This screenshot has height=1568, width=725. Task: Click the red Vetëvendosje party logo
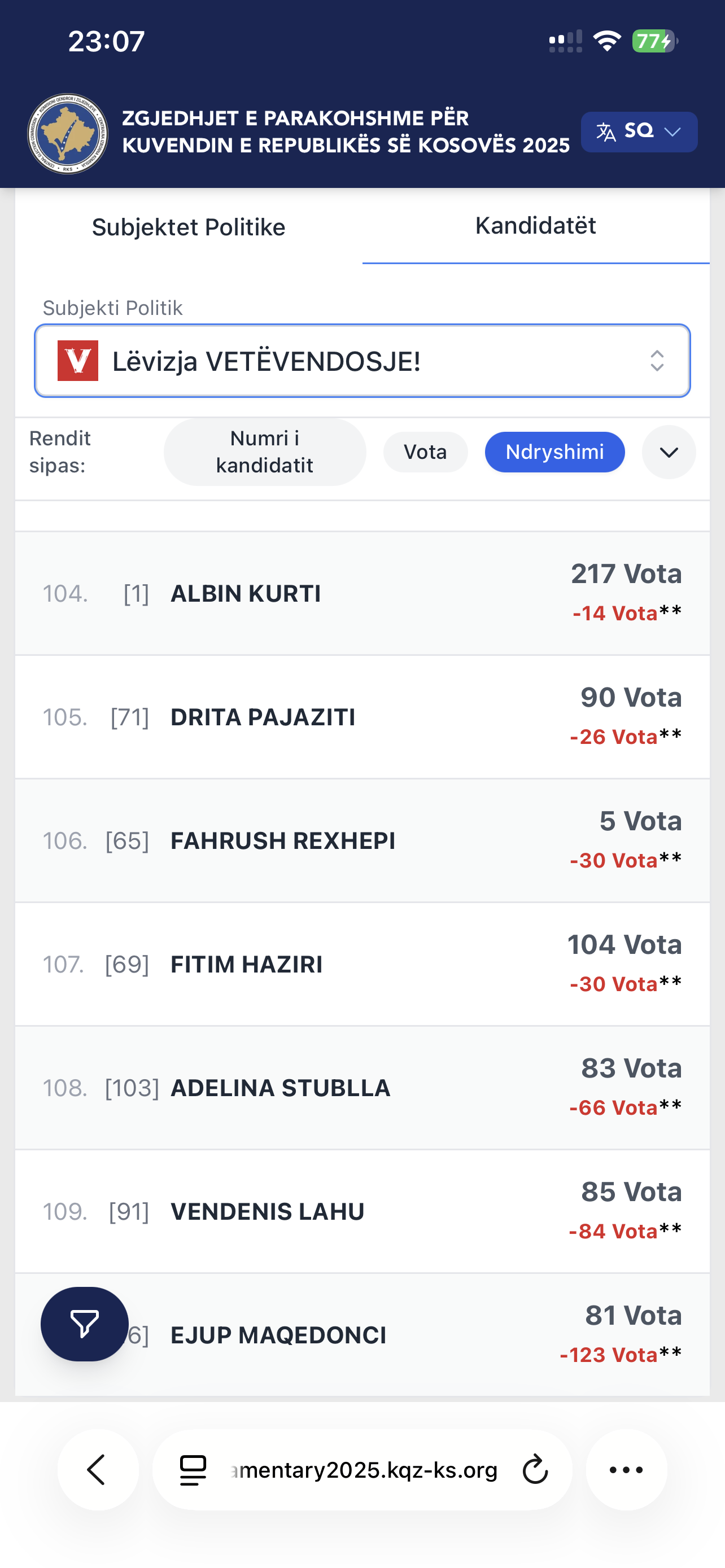click(78, 361)
